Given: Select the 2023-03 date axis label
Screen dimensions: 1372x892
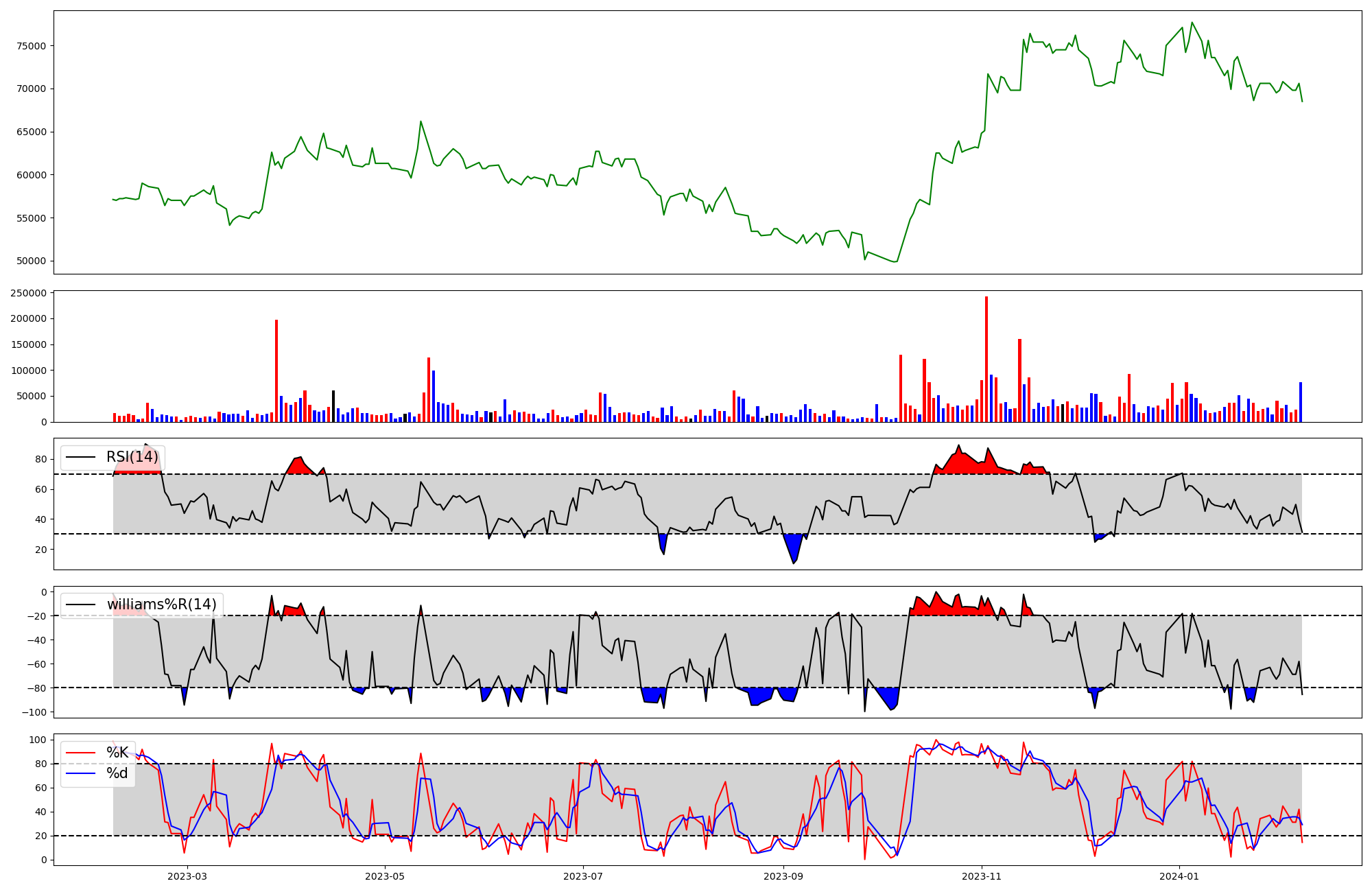Looking at the screenshot, I should coord(187,876).
